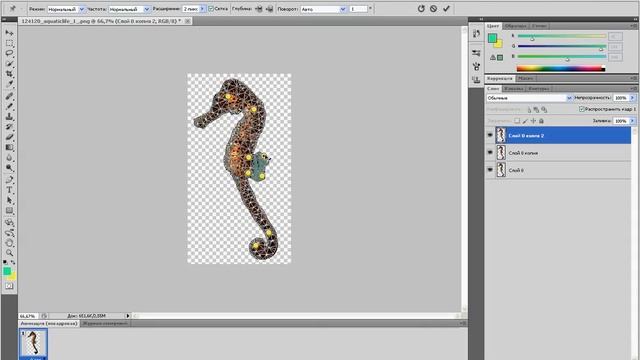Toggle the Распространить кадр 1 checkbox
Image resolution: width=640 pixels, height=360 pixels.
[582, 109]
